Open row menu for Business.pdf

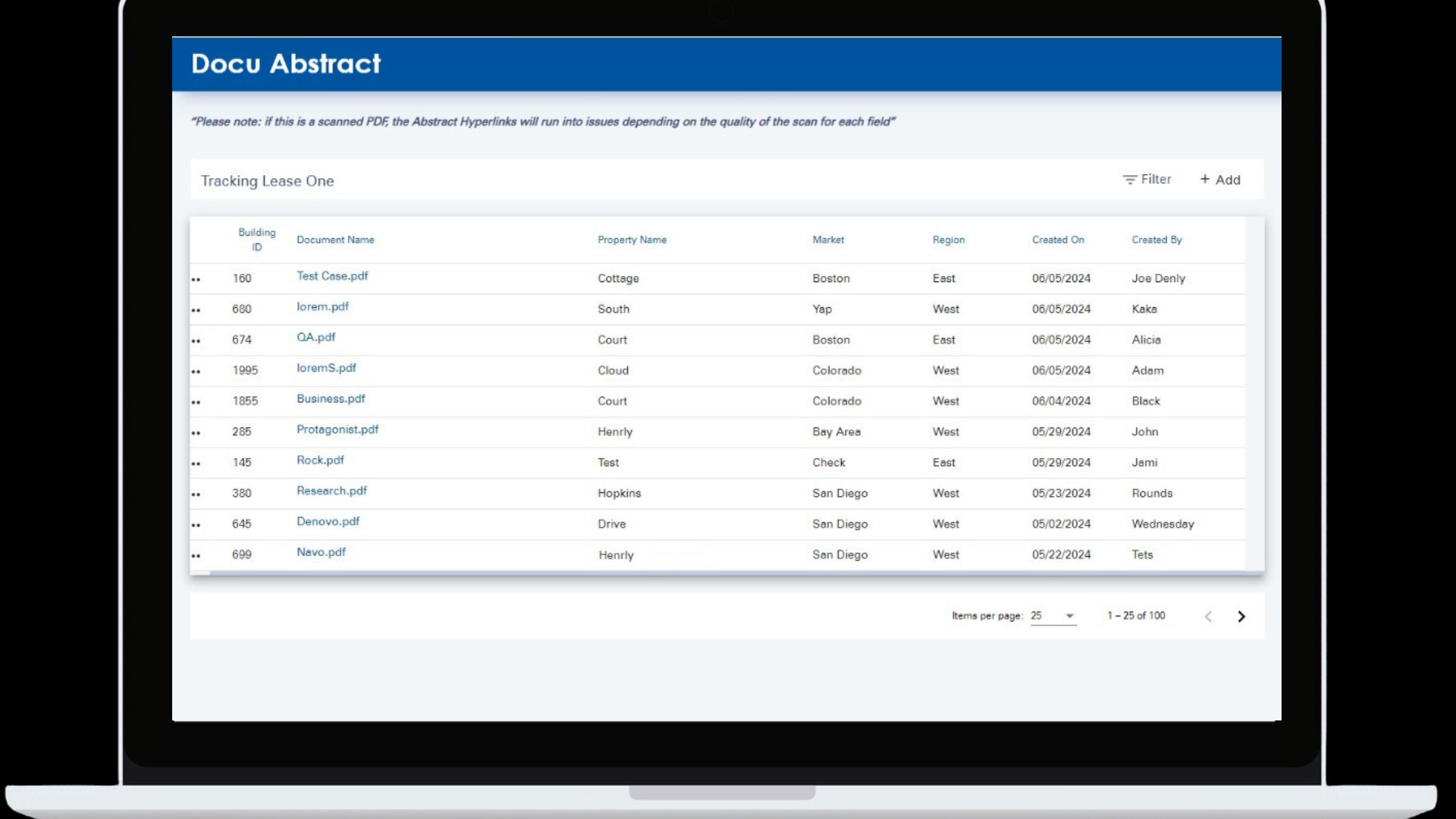click(x=196, y=402)
